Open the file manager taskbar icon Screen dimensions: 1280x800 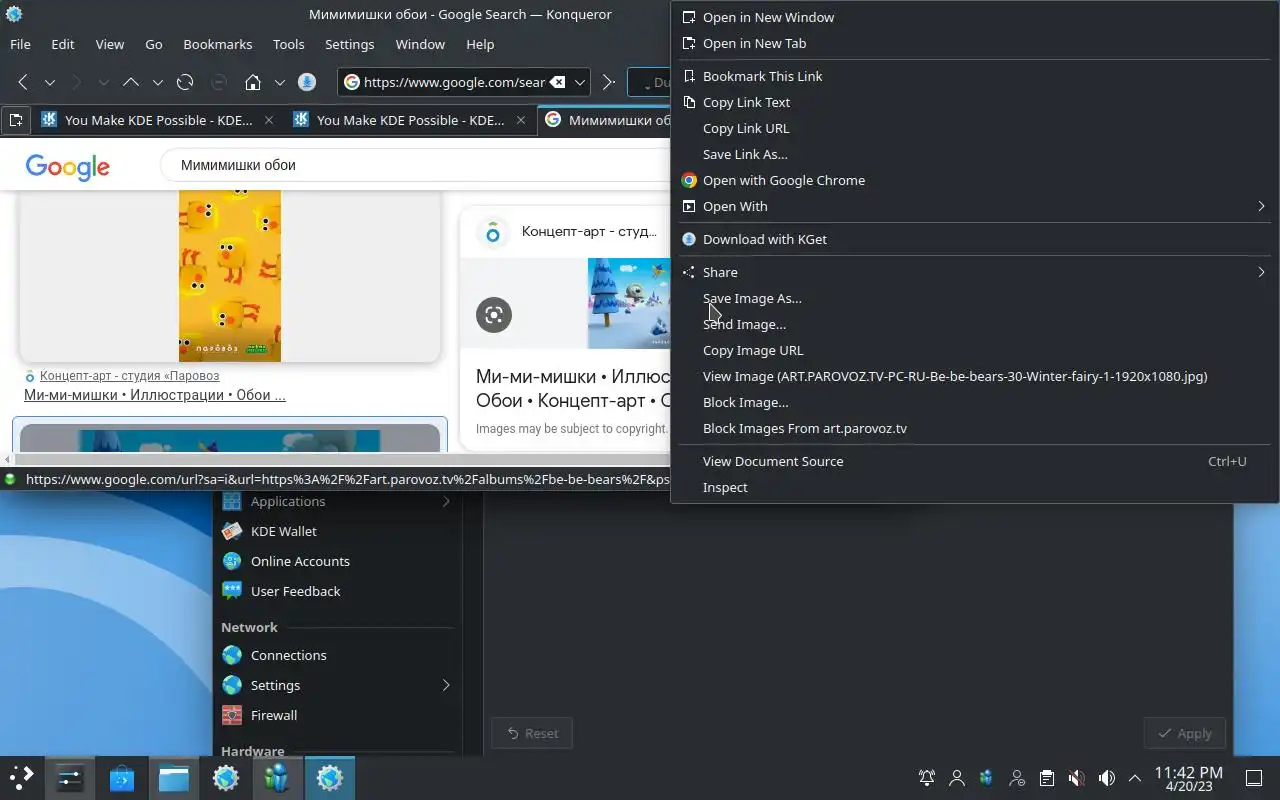pyautogui.click(x=174, y=777)
